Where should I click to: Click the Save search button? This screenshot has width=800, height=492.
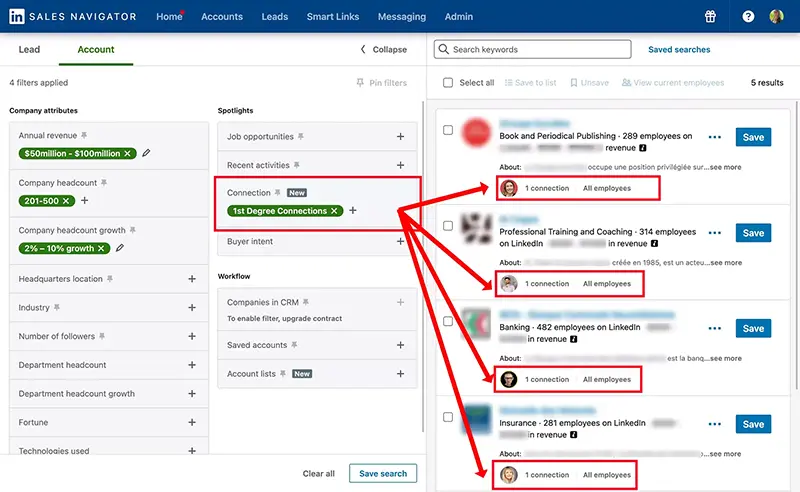[383, 473]
